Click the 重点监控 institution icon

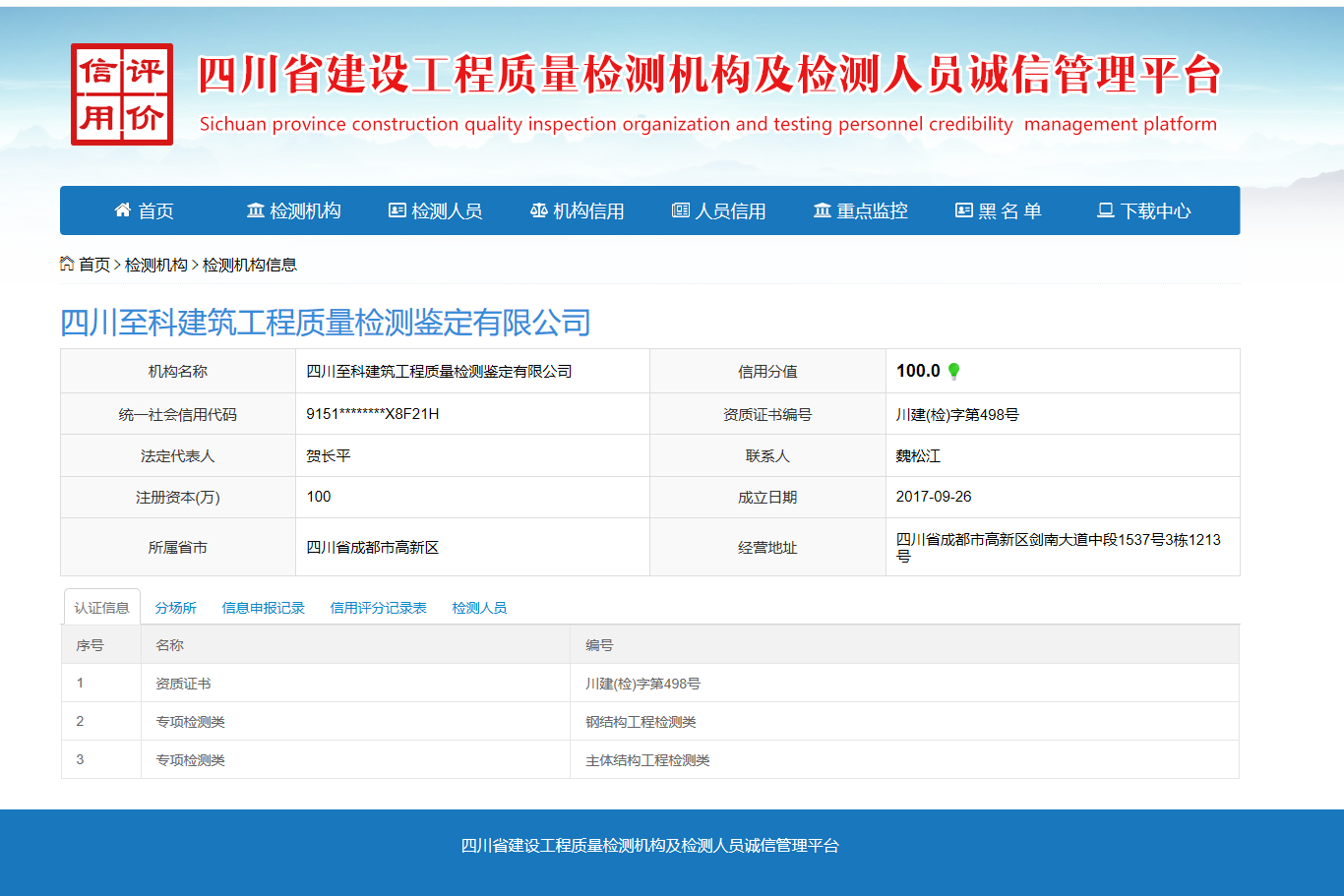tap(823, 210)
